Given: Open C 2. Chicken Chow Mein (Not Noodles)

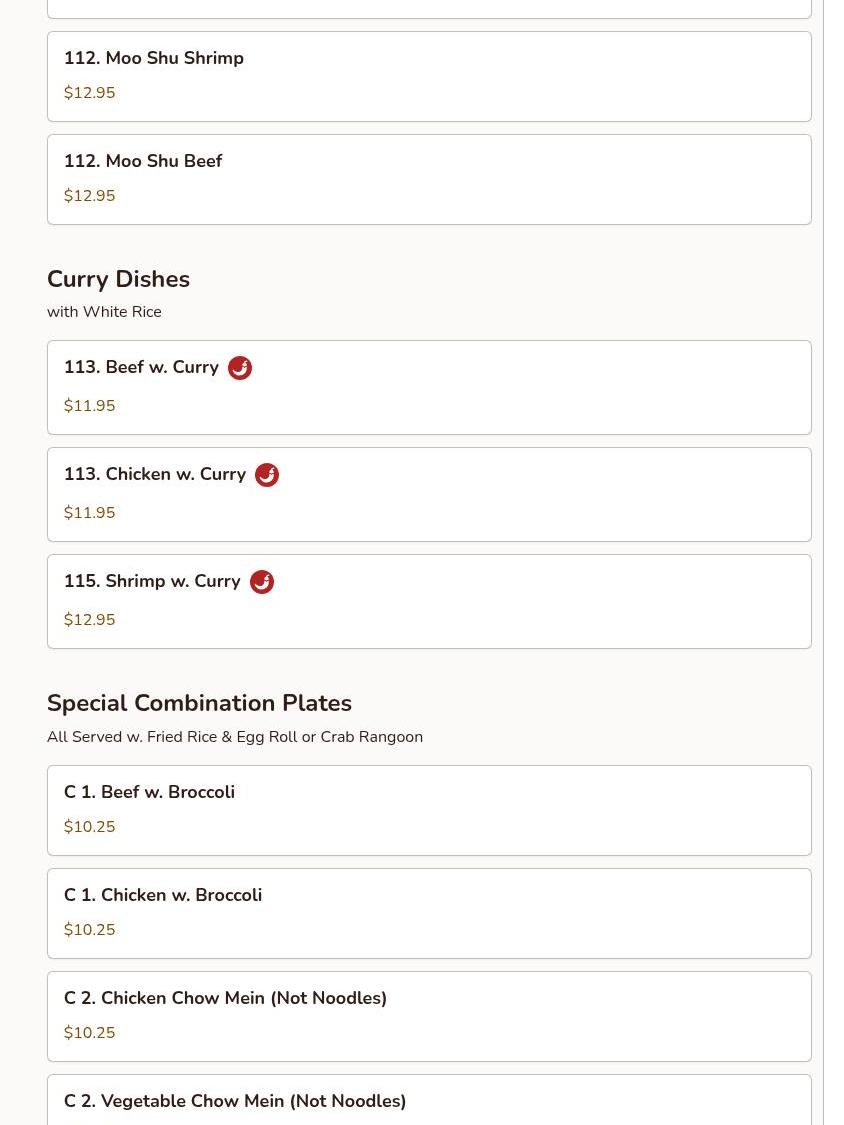Looking at the screenshot, I should [x=225, y=998].
